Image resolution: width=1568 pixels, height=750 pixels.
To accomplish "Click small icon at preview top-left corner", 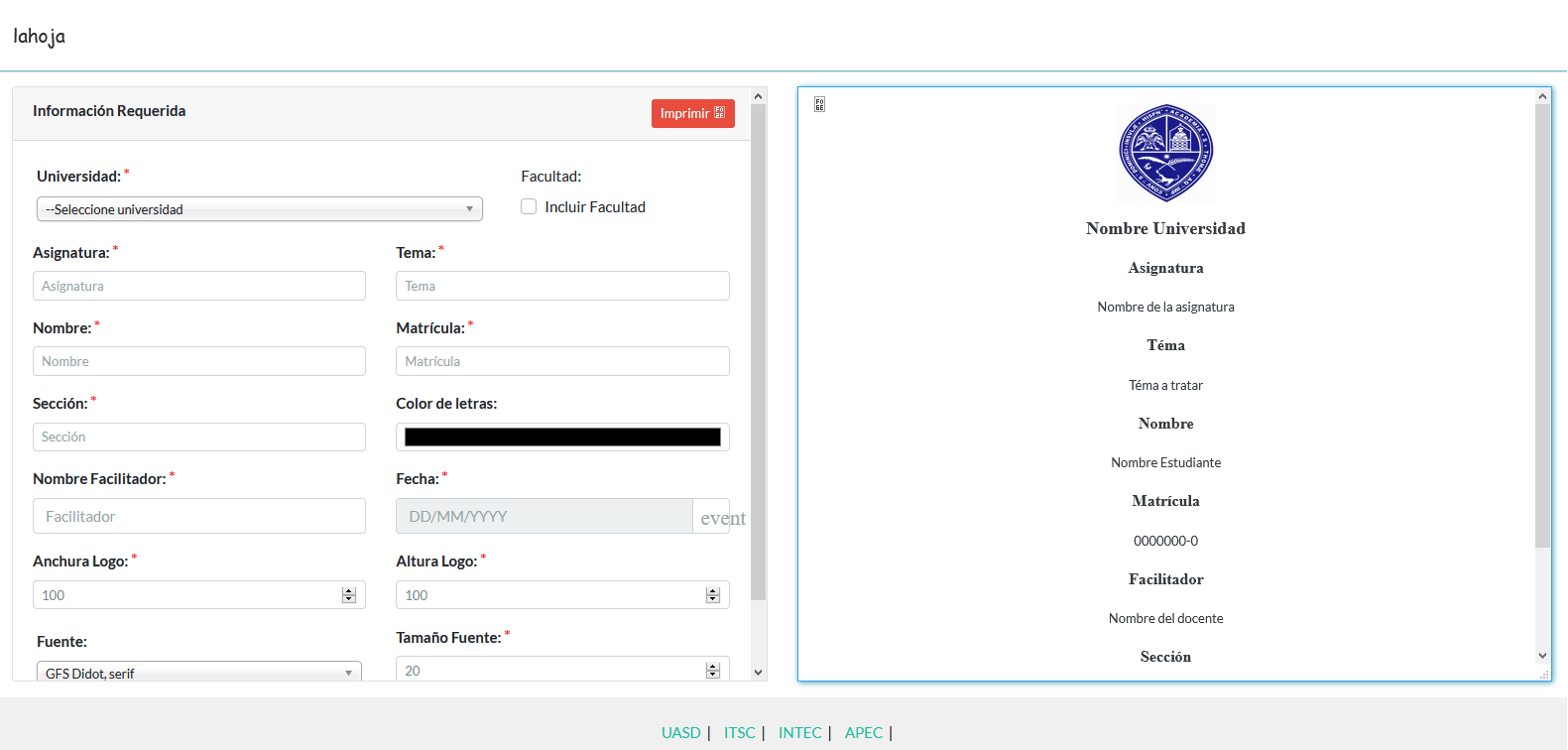I will point(819,104).
